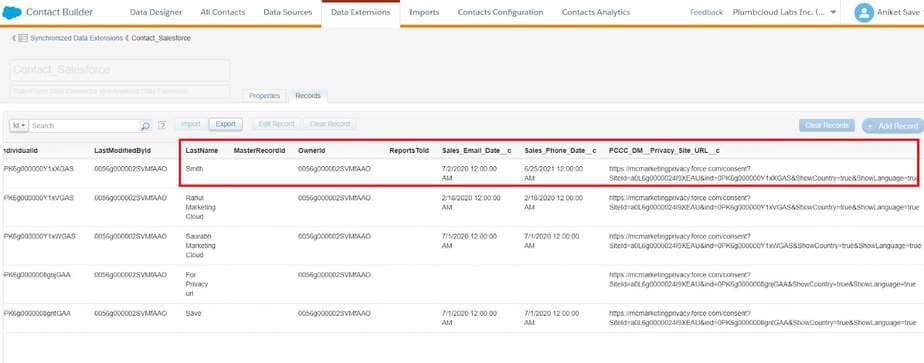Image resolution: width=924 pixels, height=363 pixels.
Task: Click the MasterRecordId column header
Action: 259,151
